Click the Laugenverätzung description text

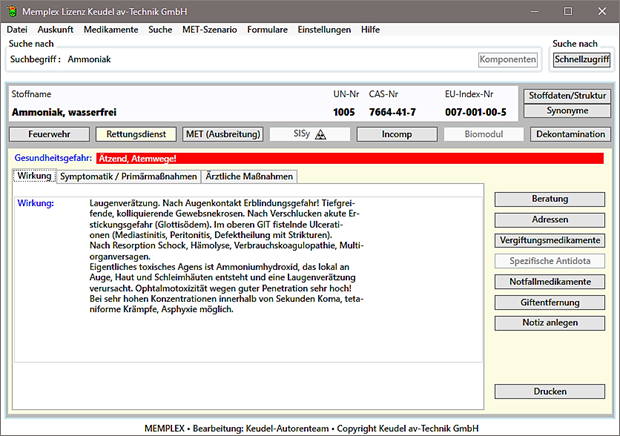coord(226,256)
